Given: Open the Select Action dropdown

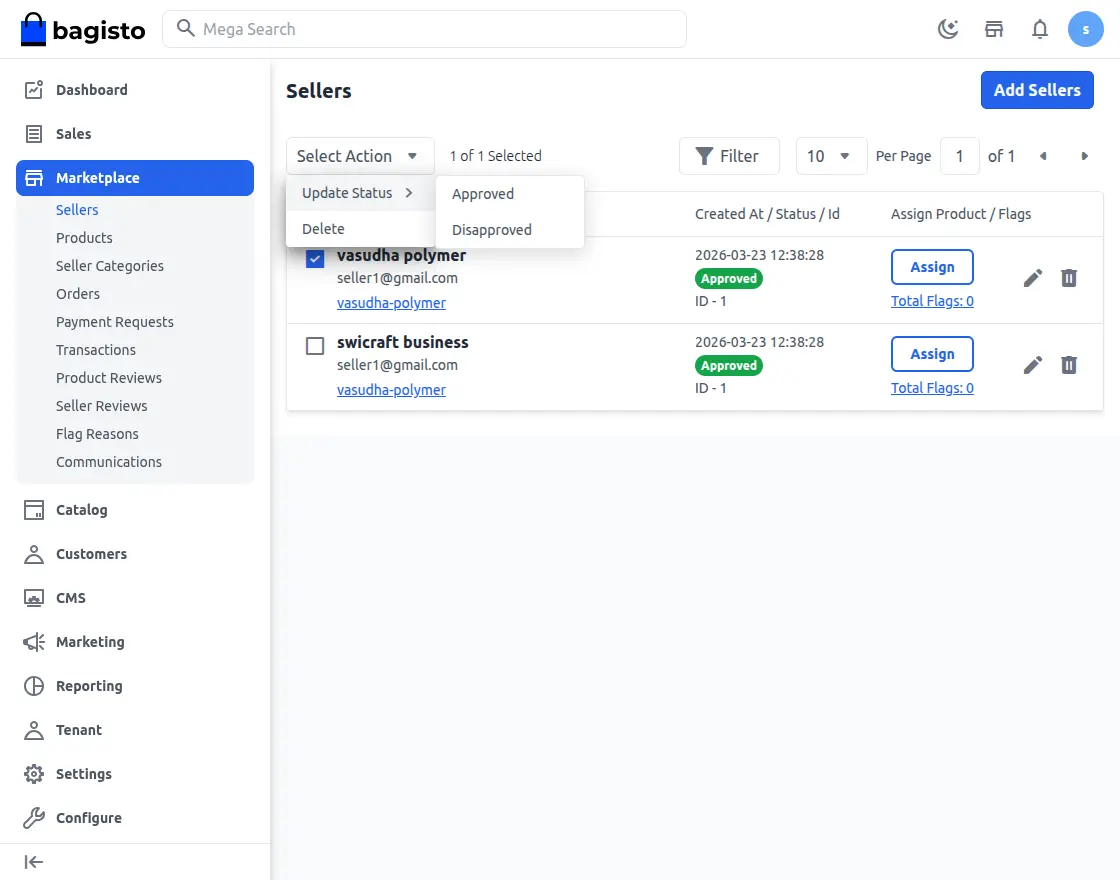Looking at the screenshot, I should click(x=360, y=156).
